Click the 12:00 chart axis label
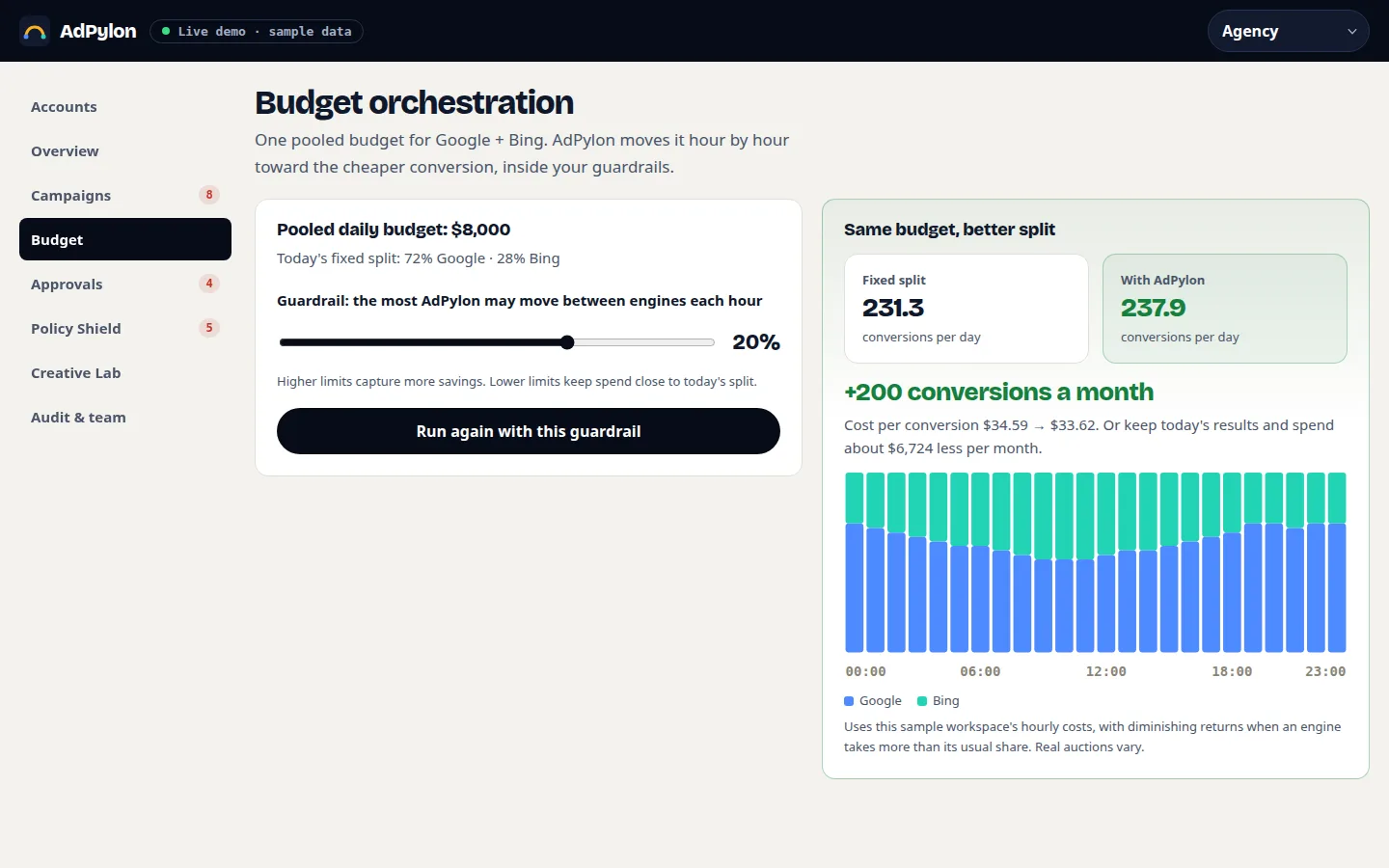1389x868 pixels. [x=1105, y=671]
